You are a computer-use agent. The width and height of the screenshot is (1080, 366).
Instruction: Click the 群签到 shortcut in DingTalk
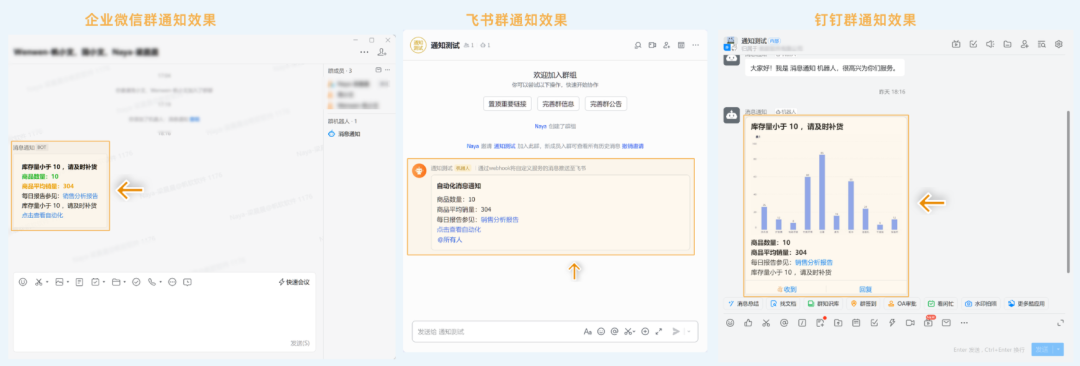point(864,304)
